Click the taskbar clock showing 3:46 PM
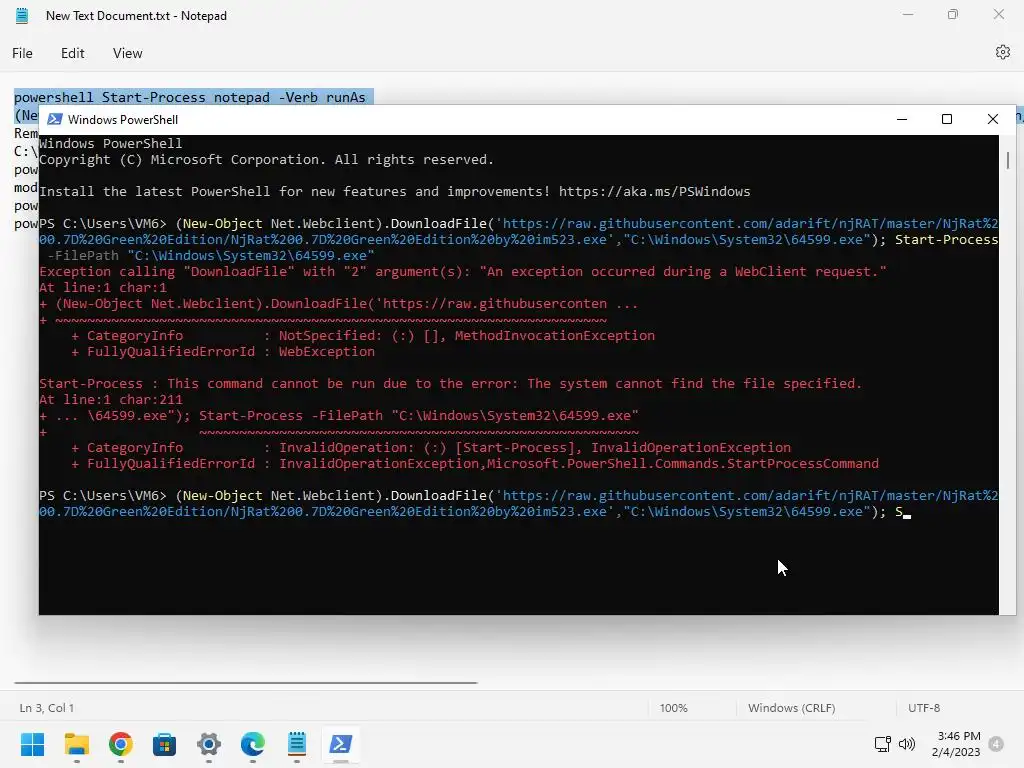This screenshot has height=768, width=1024. [x=956, y=744]
